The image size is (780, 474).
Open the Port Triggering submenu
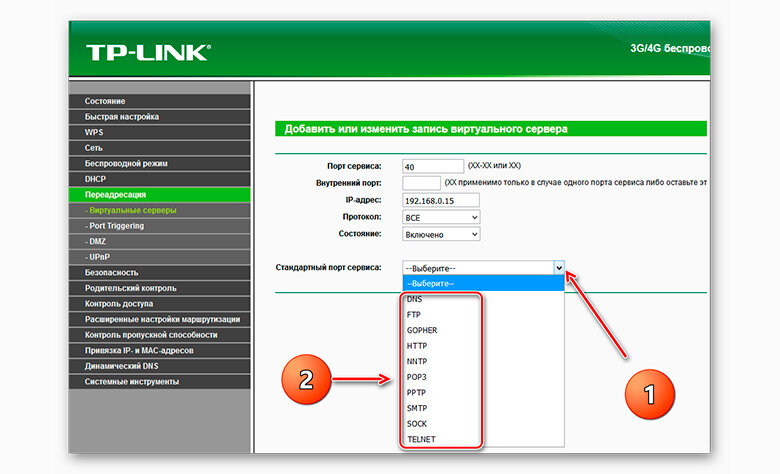(159, 226)
